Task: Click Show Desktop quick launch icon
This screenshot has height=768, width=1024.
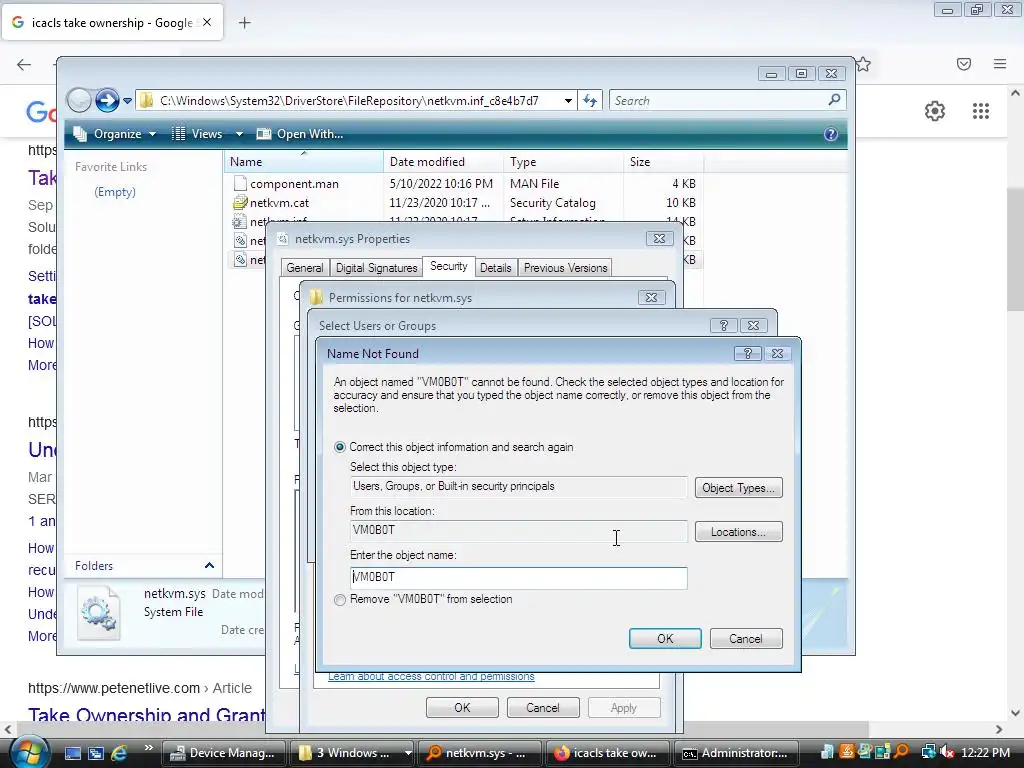Action: pos(72,753)
